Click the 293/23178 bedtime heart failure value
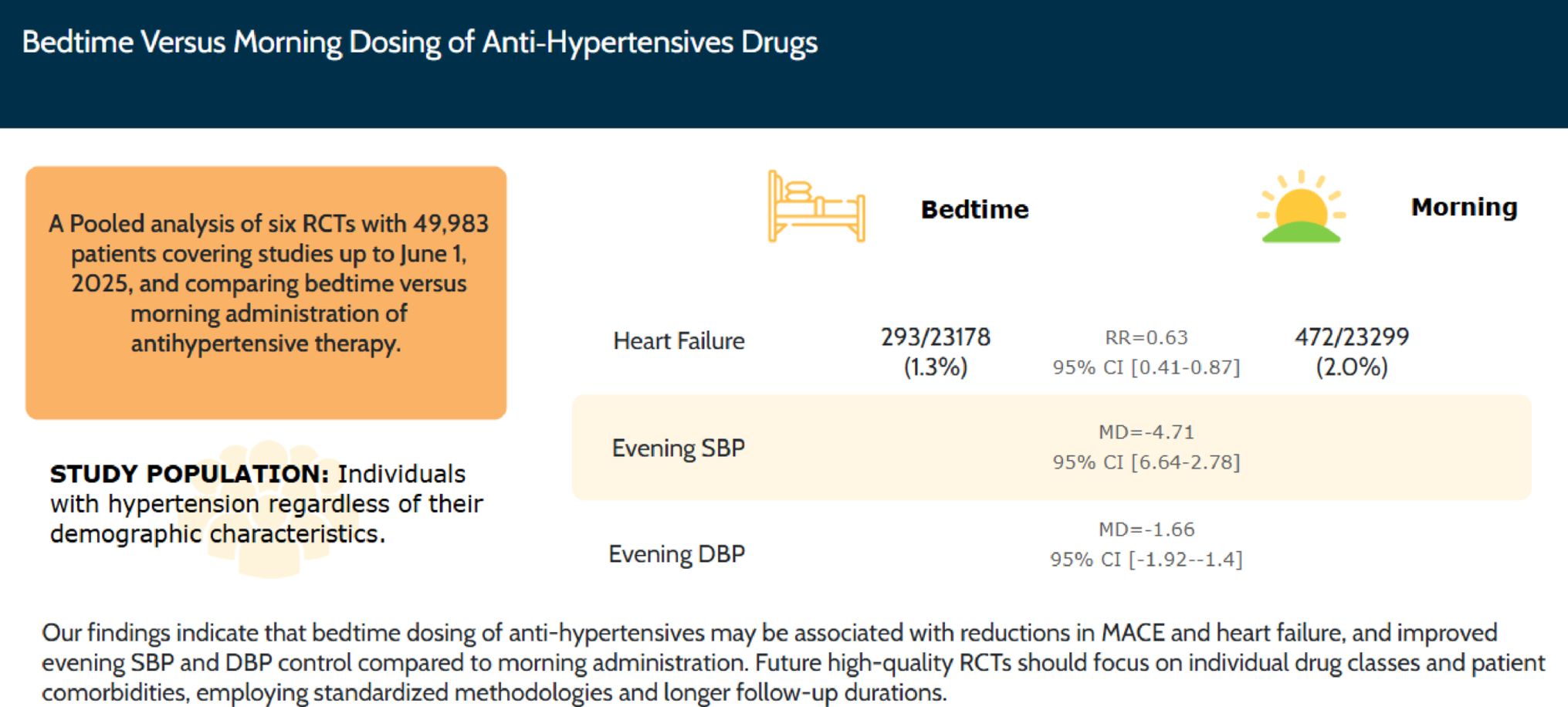Image resolution: width=1568 pixels, height=707 pixels. pos(935,337)
